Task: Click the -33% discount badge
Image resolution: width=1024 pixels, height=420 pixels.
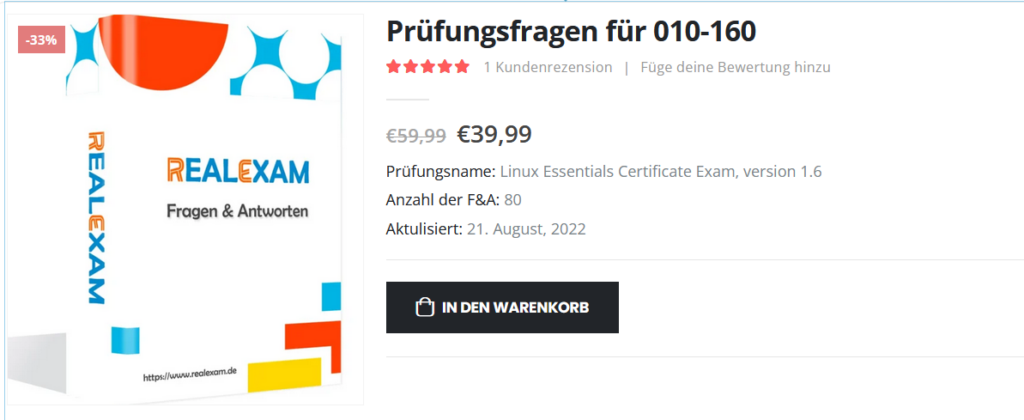Action: (41, 40)
